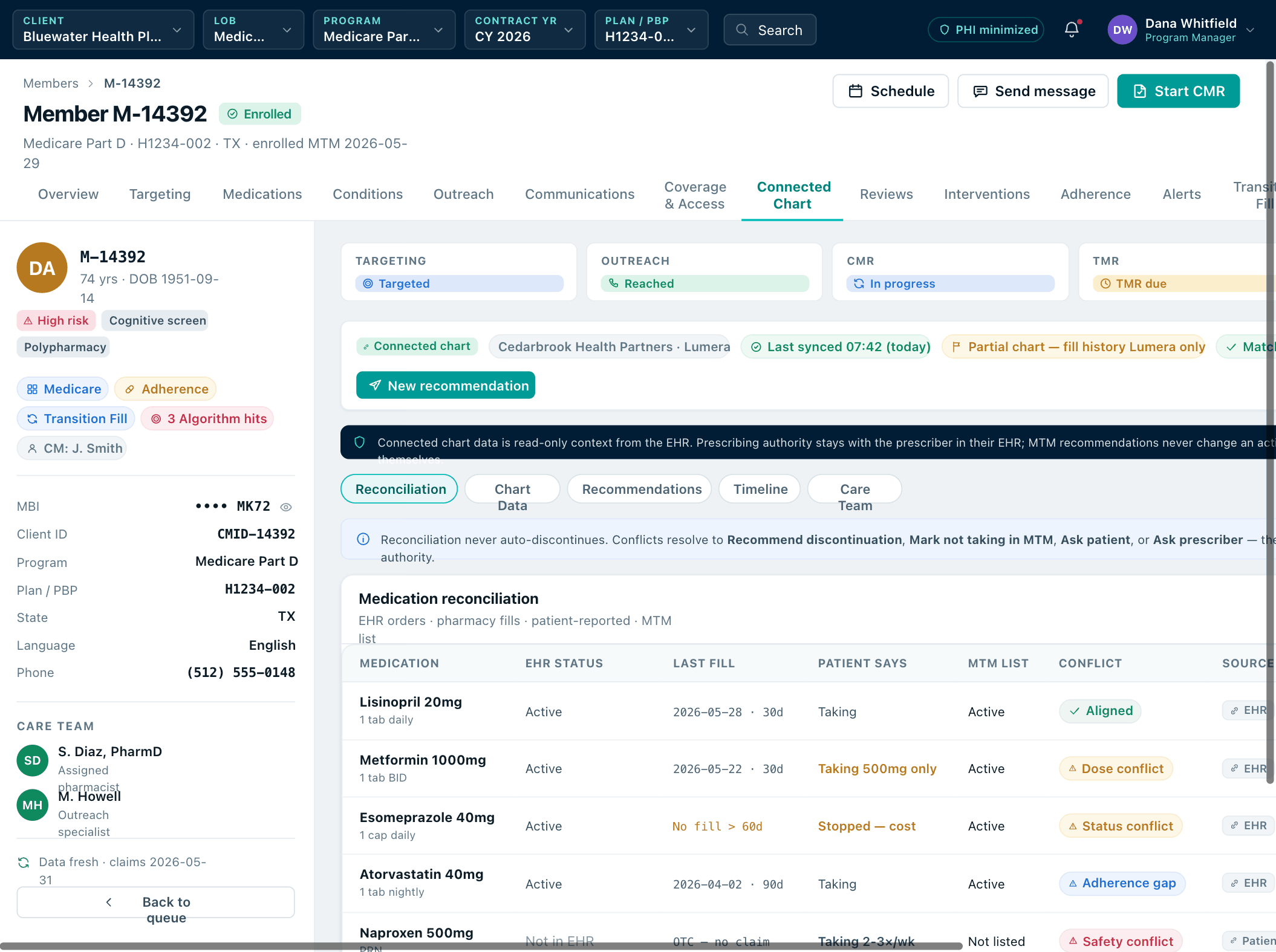Image resolution: width=1276 pixels, height=952 pixels.
Task: Click the EHR source chip for Metformin
Action: click(x=1248, y=768)
